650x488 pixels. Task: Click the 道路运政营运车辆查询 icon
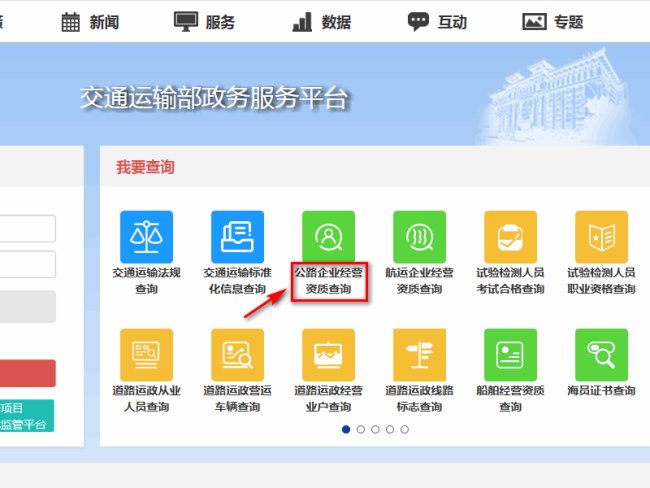point(237,355)
